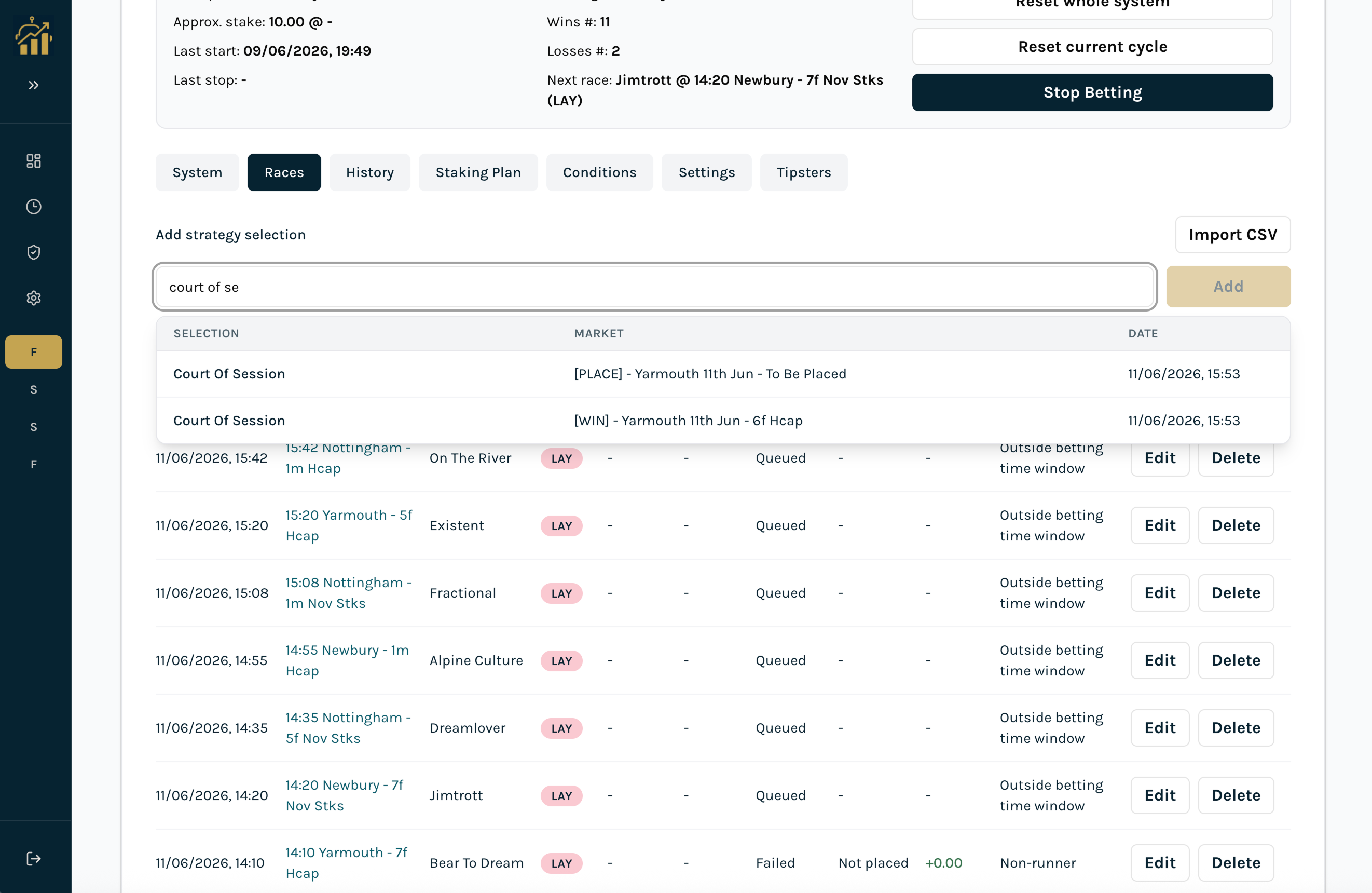Open the History tab

(369, 172)
